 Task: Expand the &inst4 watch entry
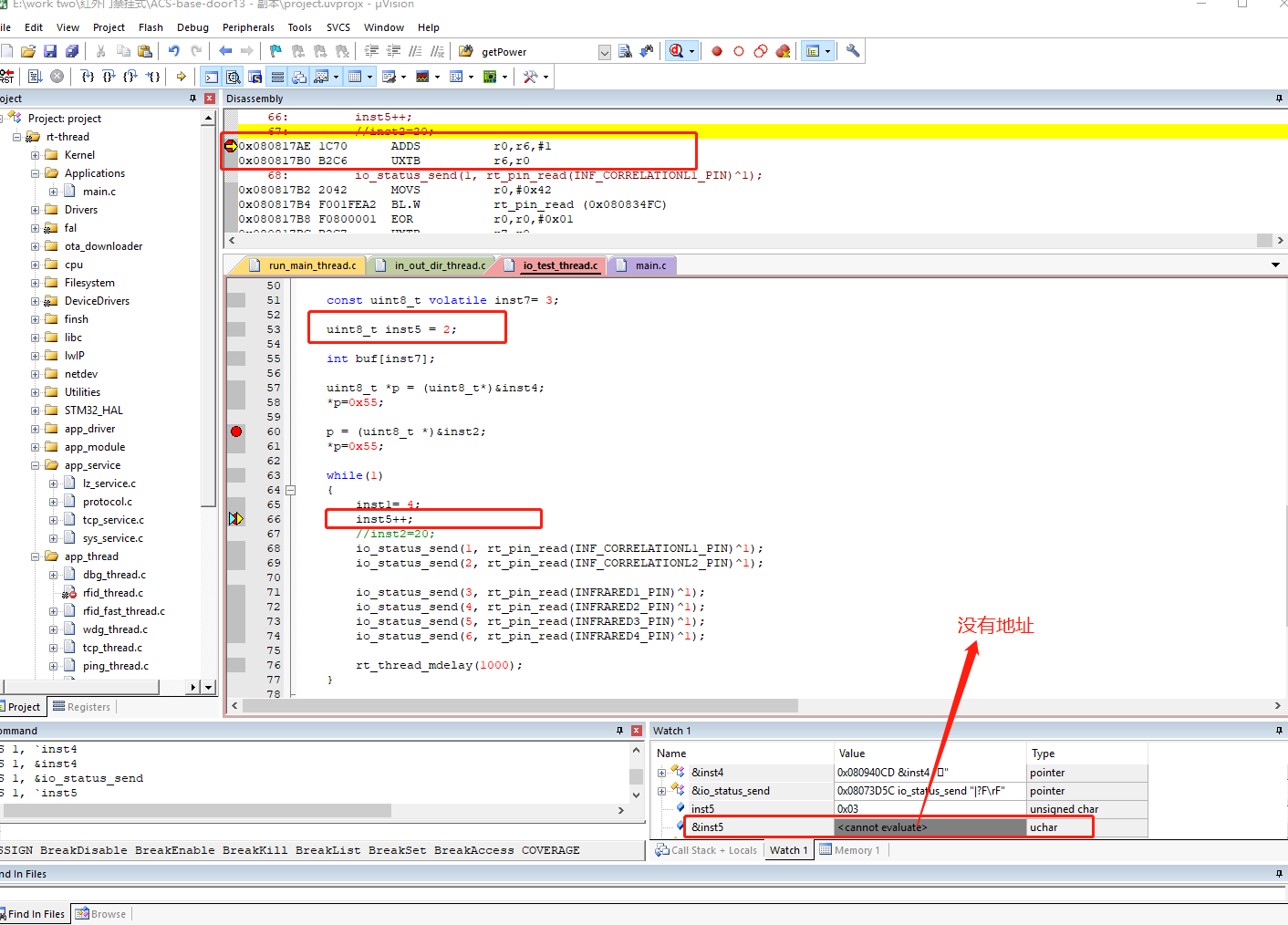tap(661, 773)
